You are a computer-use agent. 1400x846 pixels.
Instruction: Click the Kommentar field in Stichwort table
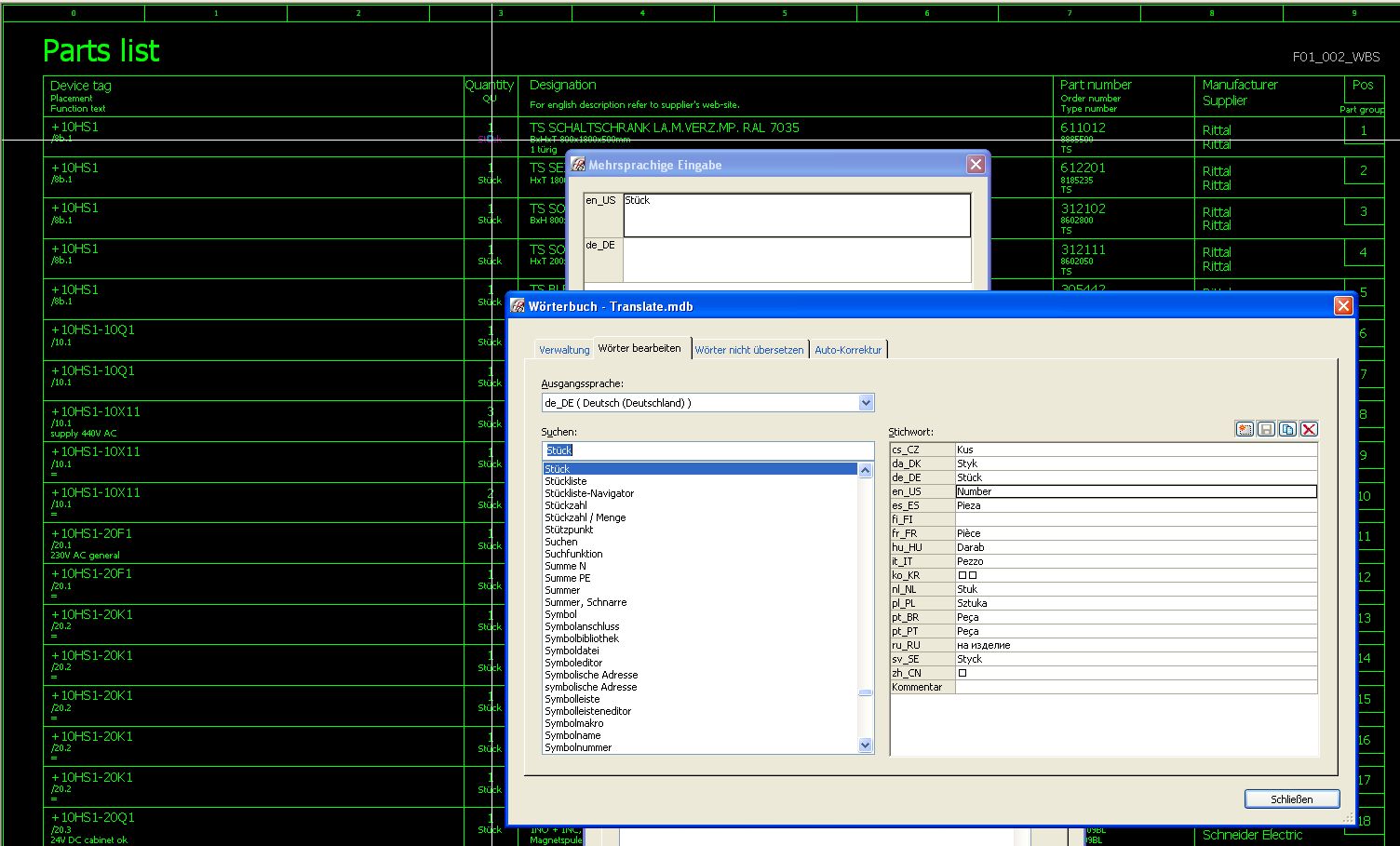point(1135,687)
